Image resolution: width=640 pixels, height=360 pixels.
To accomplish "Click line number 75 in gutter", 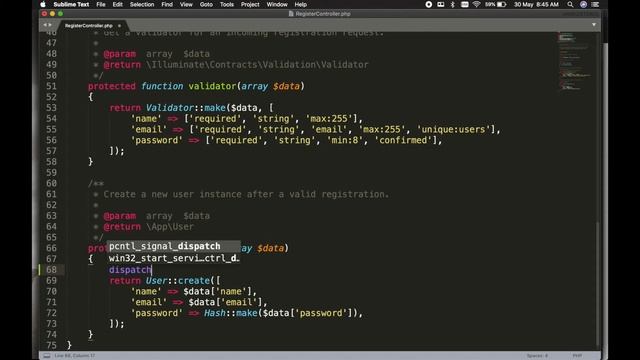I will (51, 345).
